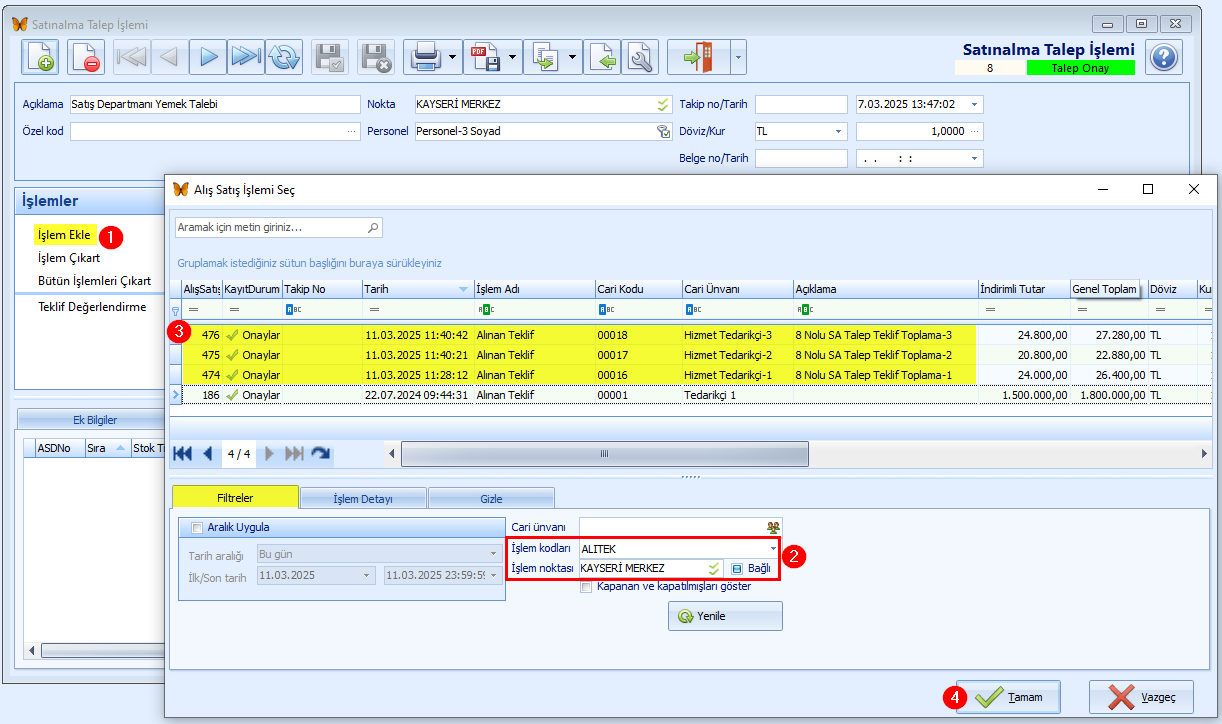Click the lookup icon in Personel field
Viewport: 1222px width, 724px height.
pyautogui.click(x=662, y=131)
